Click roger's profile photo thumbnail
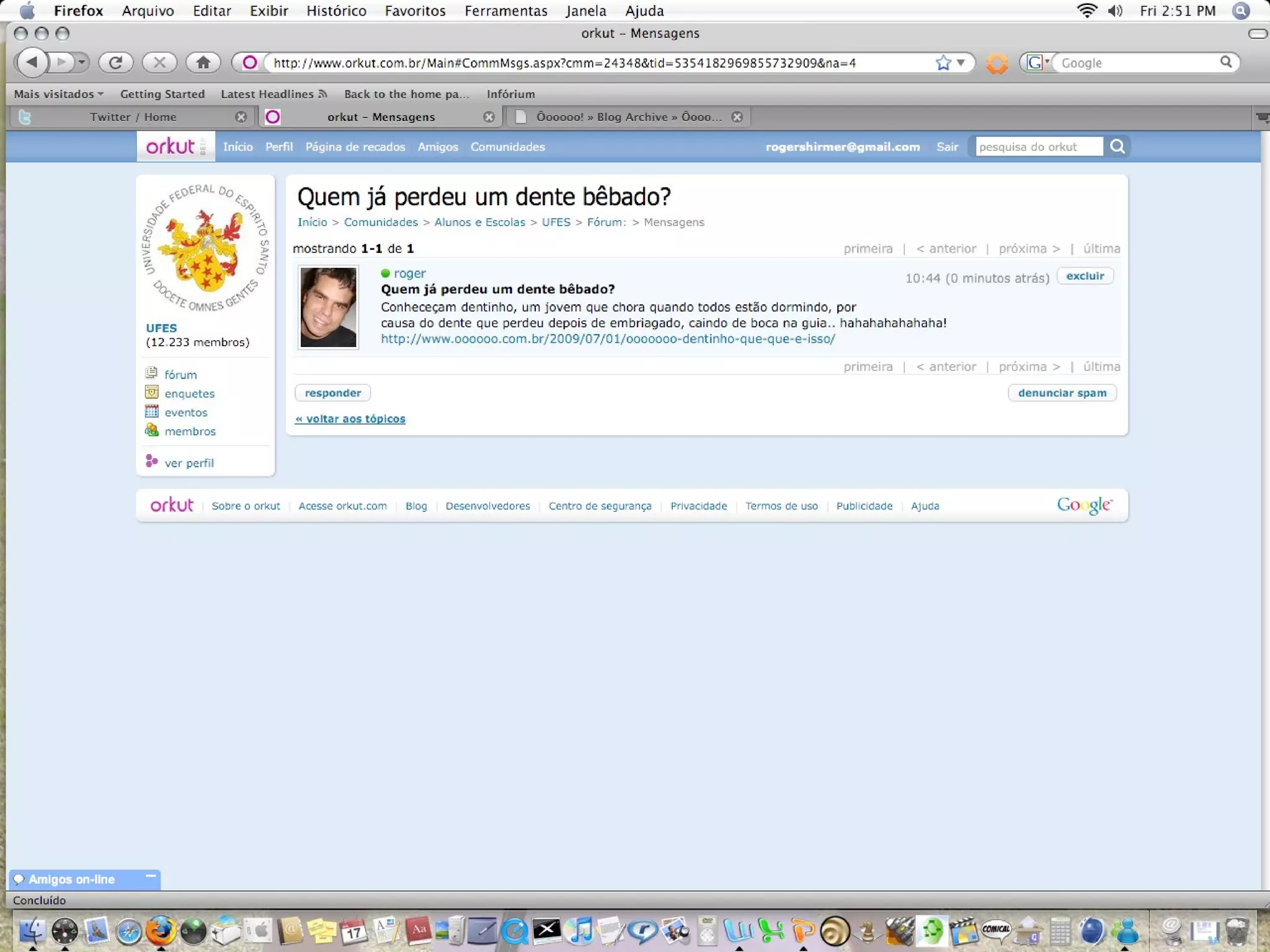1270x952 pixels. [x=328, y=307]
